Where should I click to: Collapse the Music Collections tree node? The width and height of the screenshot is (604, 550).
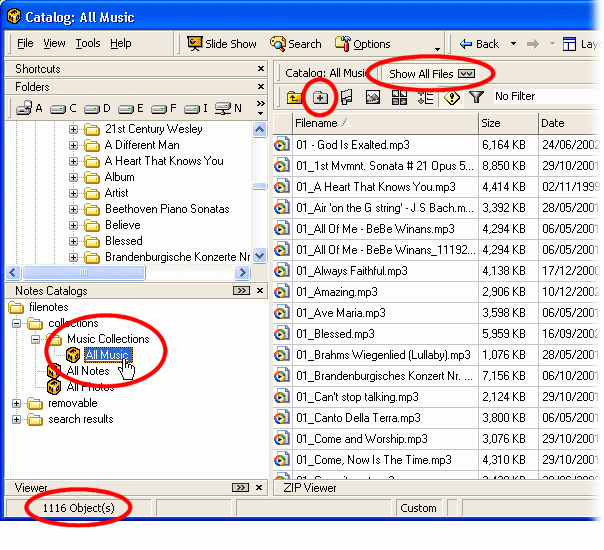pos(35,339)
